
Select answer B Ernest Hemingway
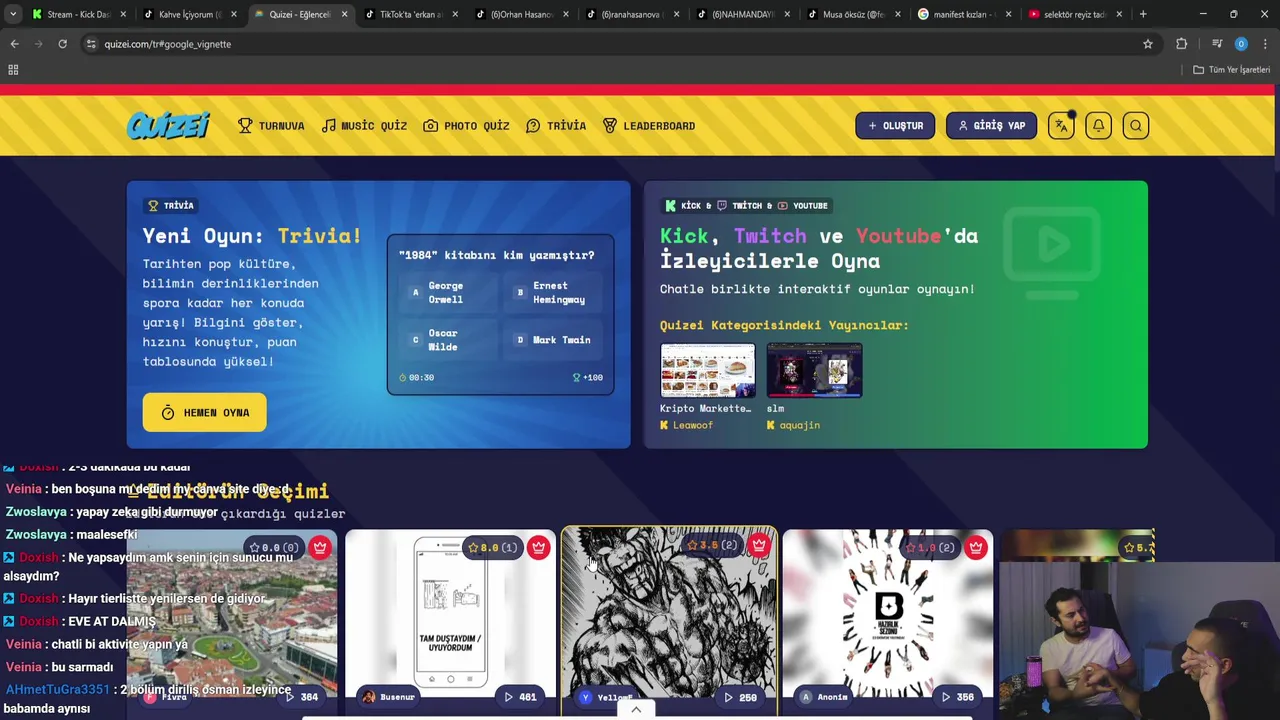point(553,292)
